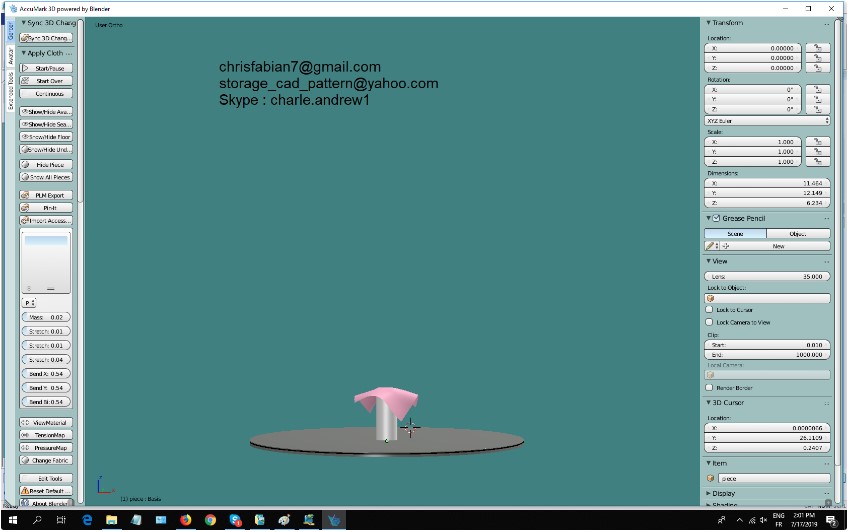Open the fabric preset dropdown labeled P
850x532 pixels.
click(29, 303)
